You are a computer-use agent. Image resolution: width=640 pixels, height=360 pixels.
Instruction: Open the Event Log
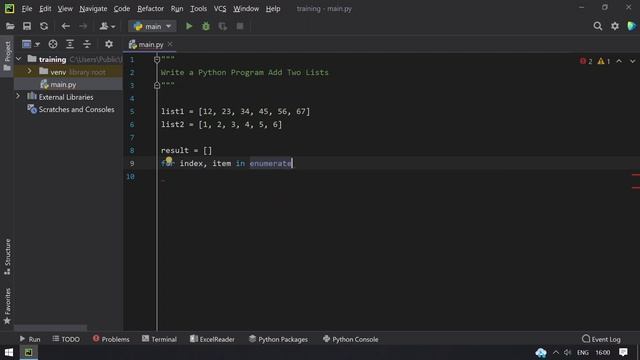tap(601, 339)
